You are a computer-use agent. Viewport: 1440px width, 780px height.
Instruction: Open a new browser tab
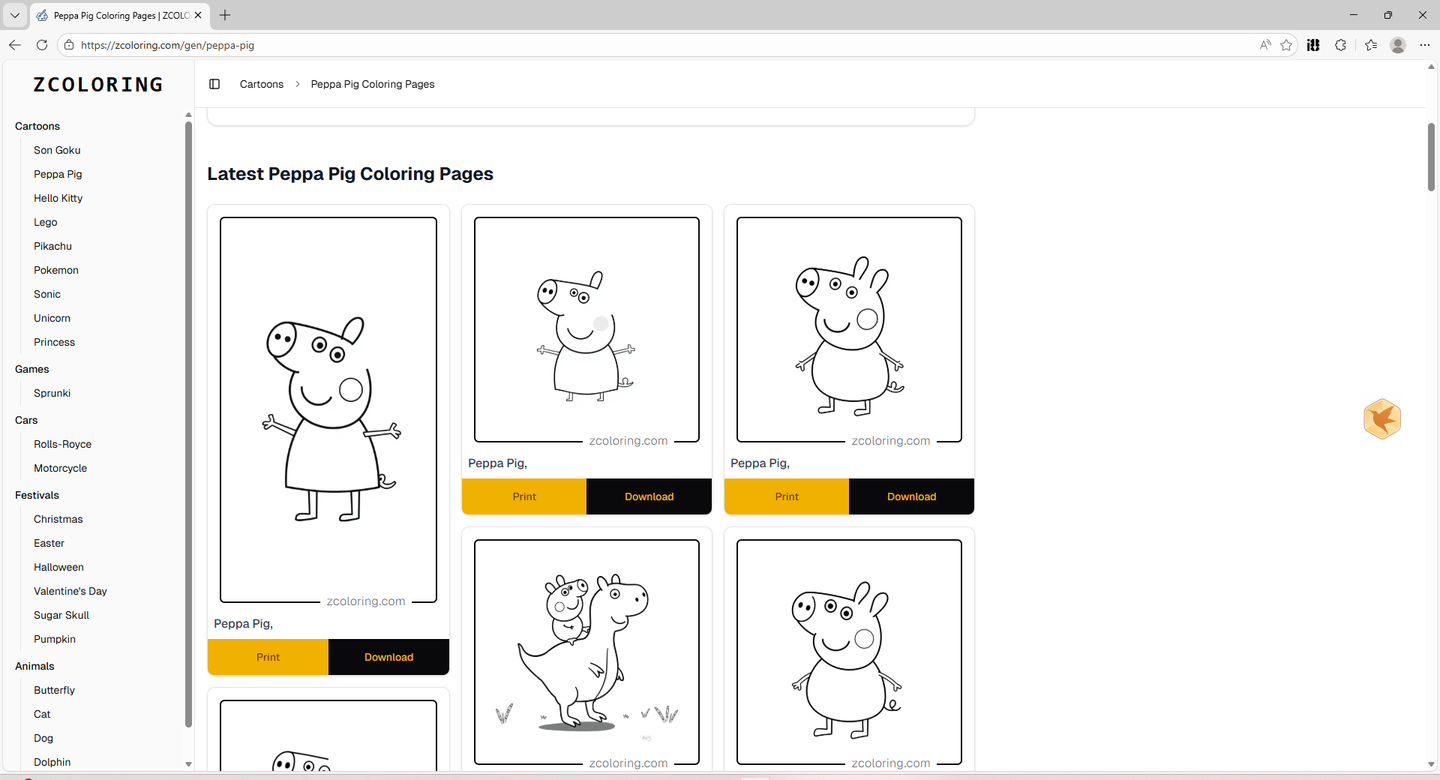click(225, 15)
